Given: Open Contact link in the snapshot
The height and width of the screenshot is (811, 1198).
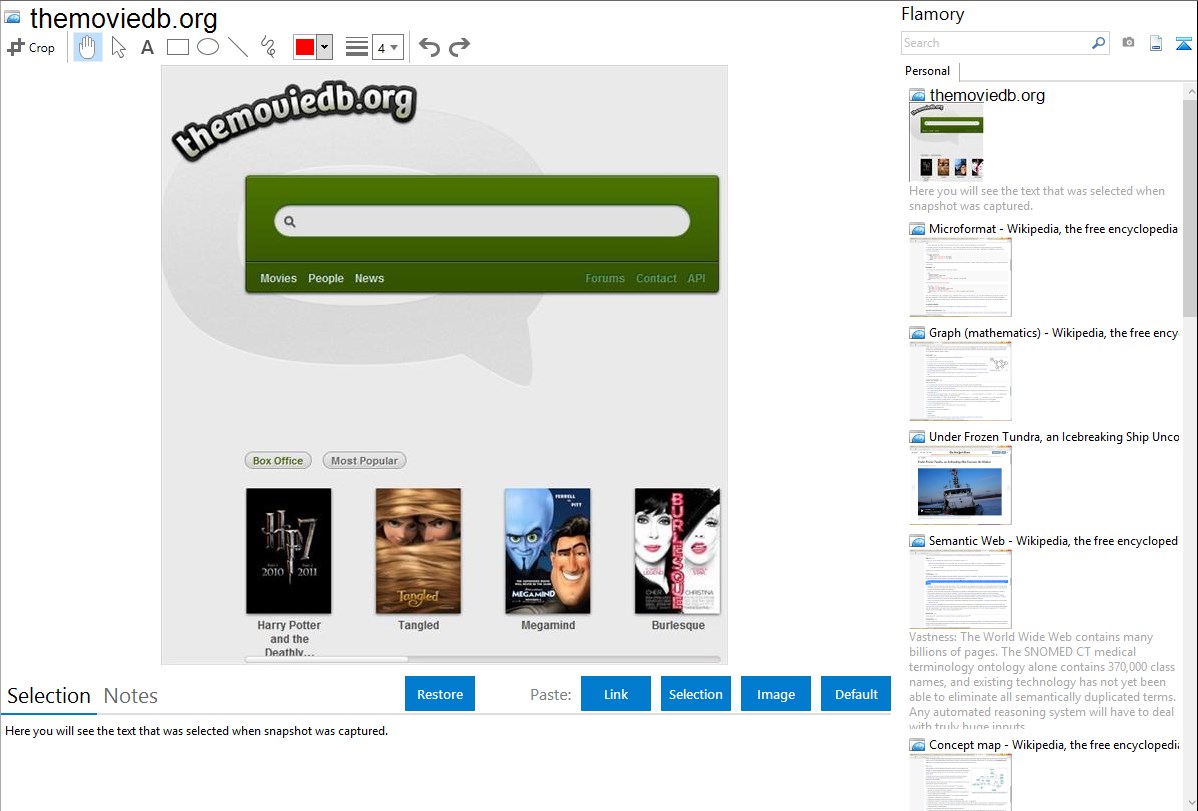Looking at the screenshot, I should point(656,278).
